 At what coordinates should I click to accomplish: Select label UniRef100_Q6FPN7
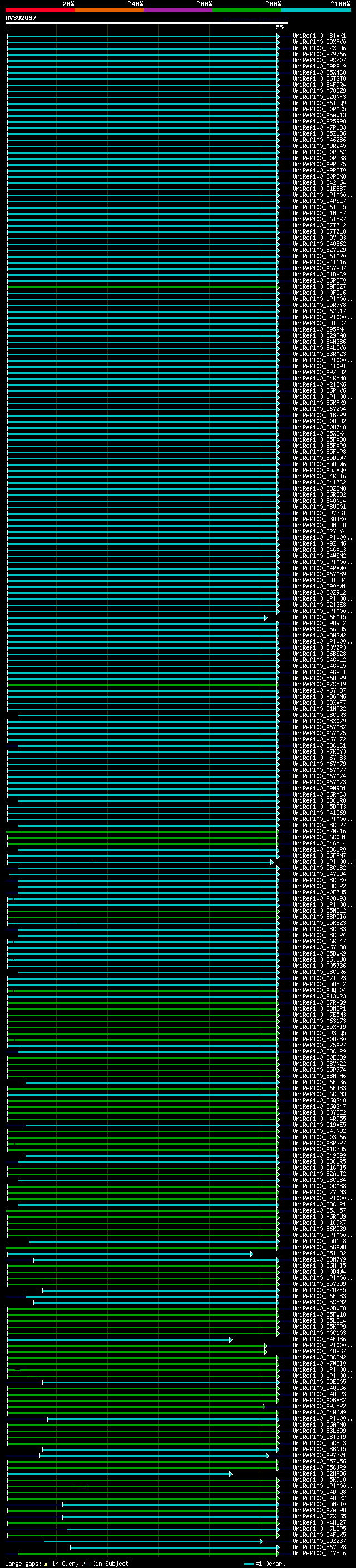(319, 856)
